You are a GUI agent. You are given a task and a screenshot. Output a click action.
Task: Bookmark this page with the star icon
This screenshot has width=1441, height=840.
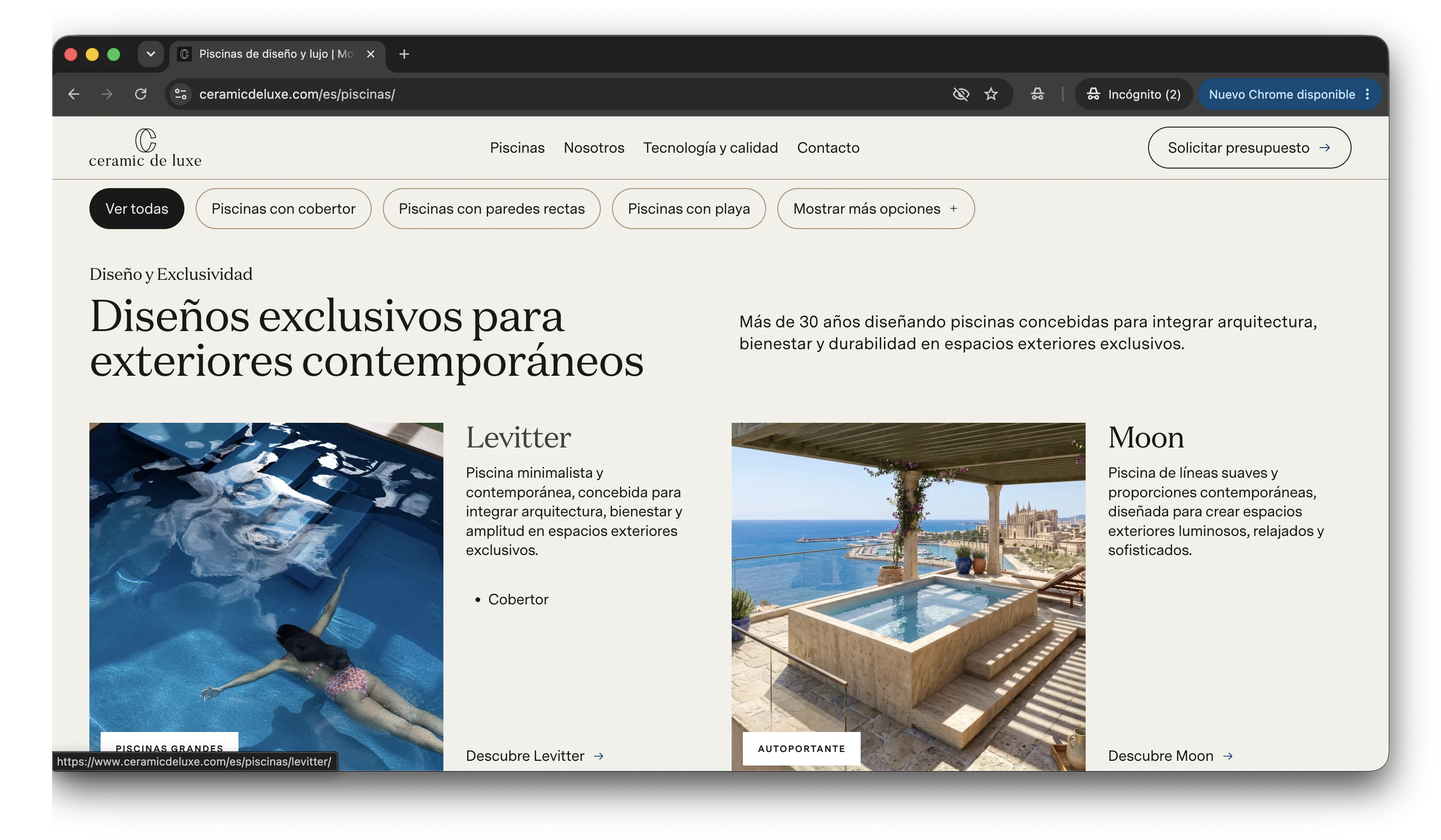click(x=991, y=95)
